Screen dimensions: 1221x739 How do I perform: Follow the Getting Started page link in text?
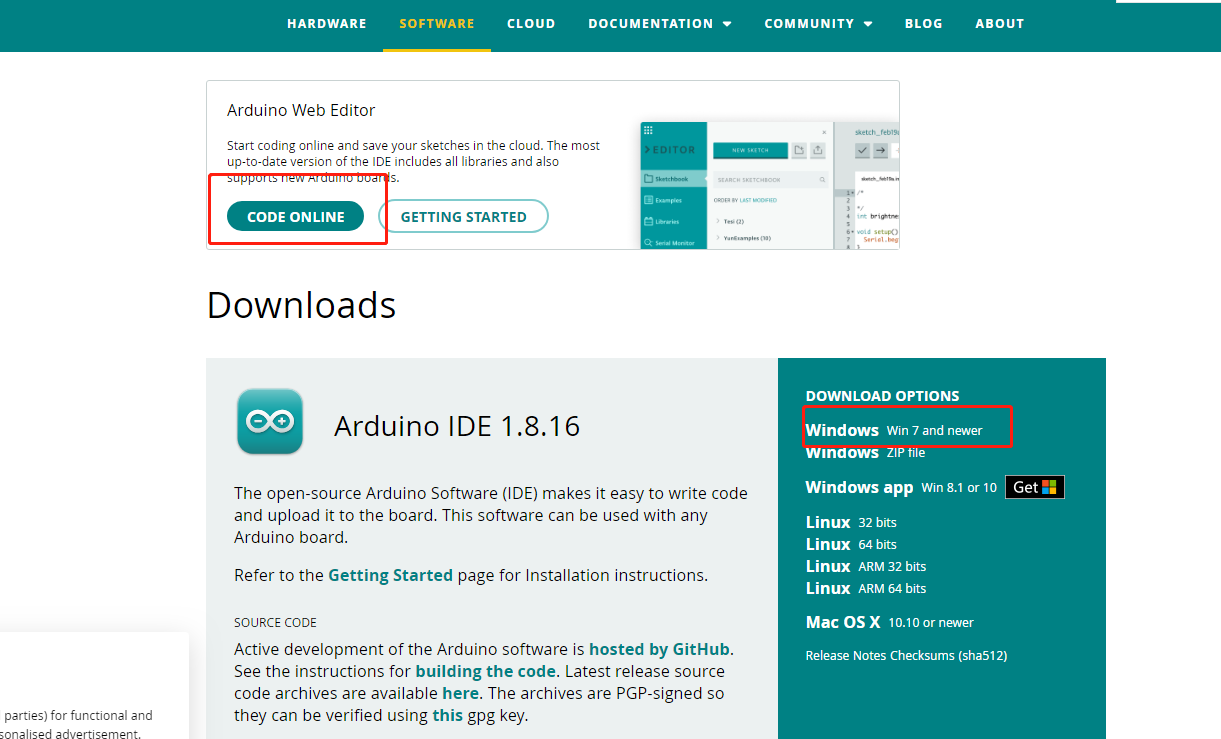(x=390, y=575)
